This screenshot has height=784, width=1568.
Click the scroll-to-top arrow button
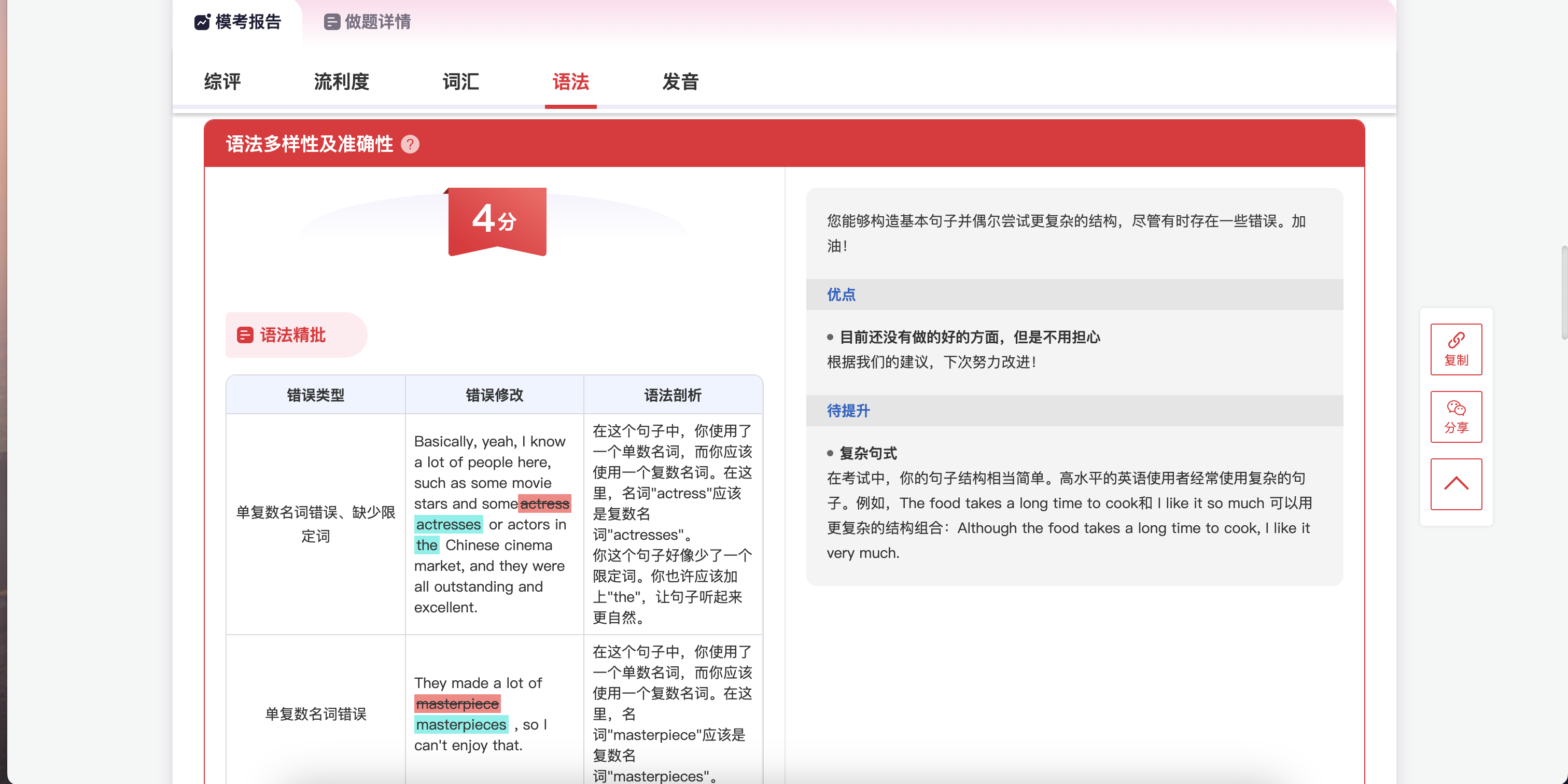click(1455, 484)
